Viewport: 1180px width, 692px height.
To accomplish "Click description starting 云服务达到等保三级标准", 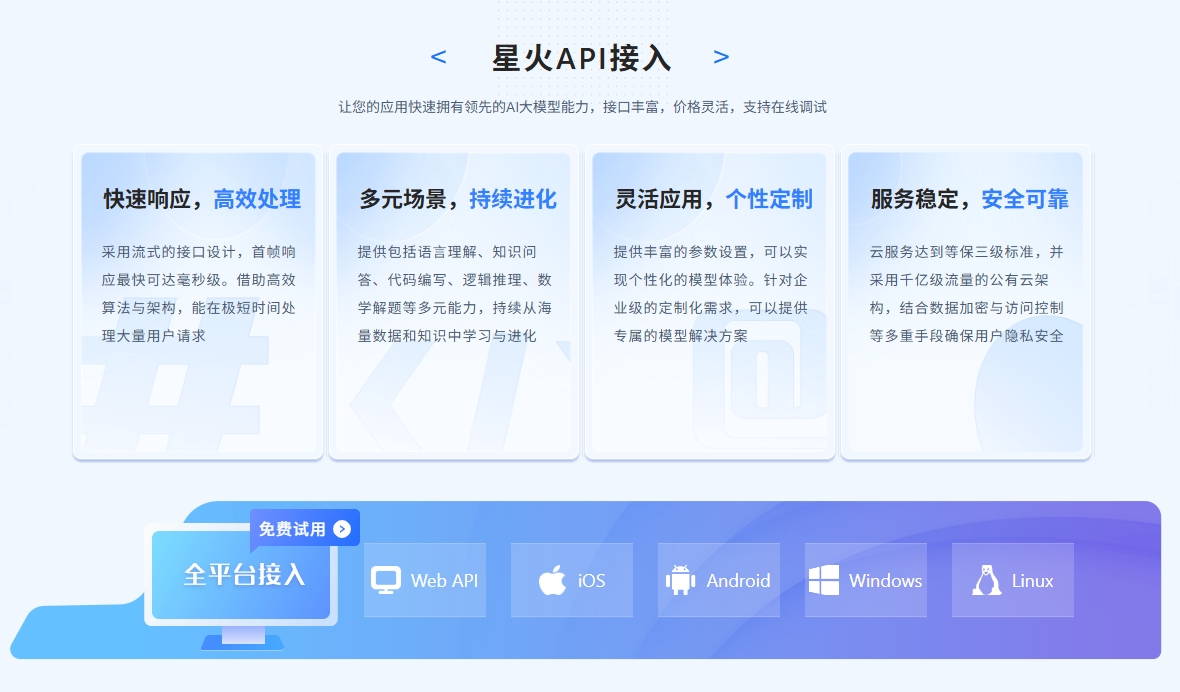I will 966,293.
